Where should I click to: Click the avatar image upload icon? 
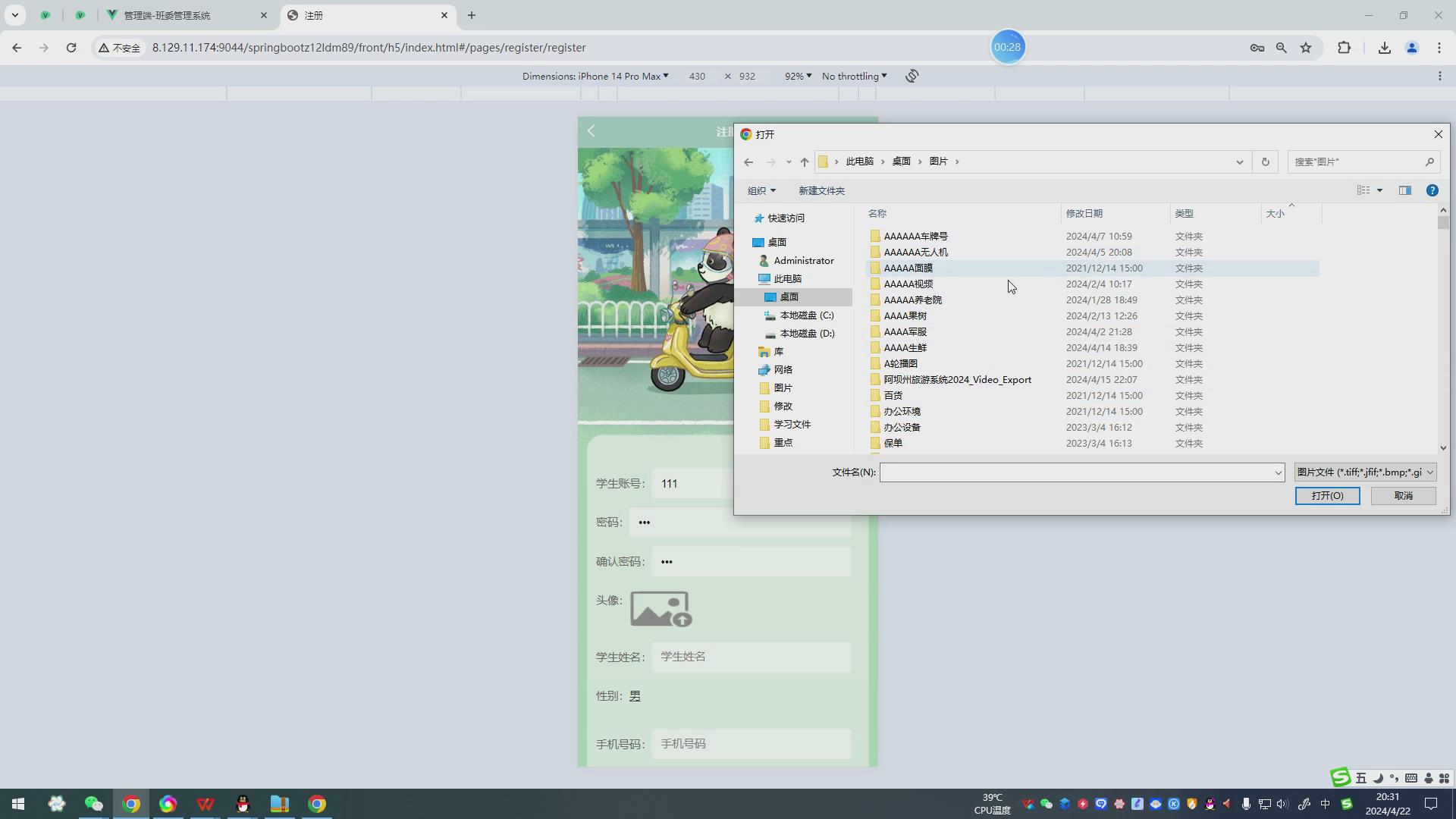[661, 609]
